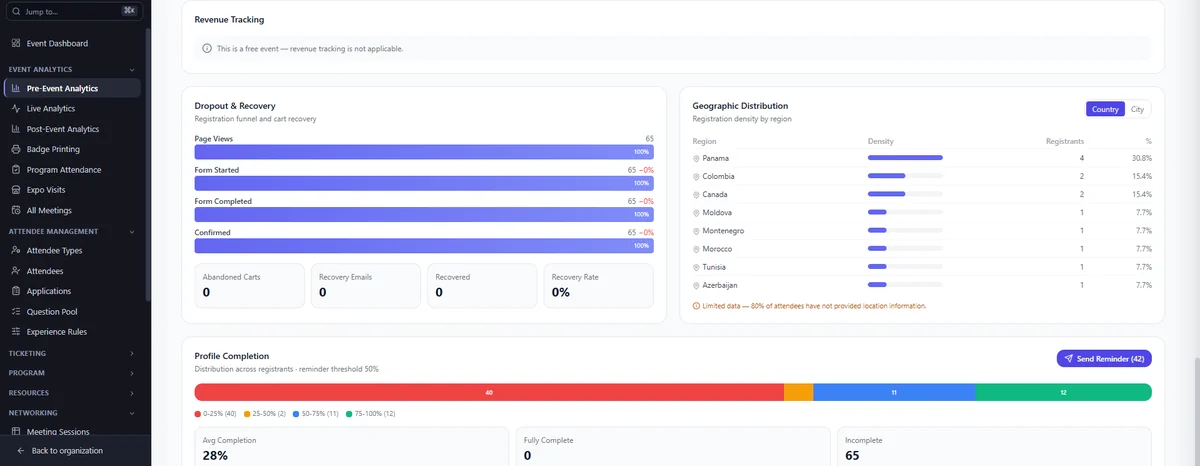Click the blue 50-75% profile completion segment
1200x466 pixels.
(x=894, y=393)
